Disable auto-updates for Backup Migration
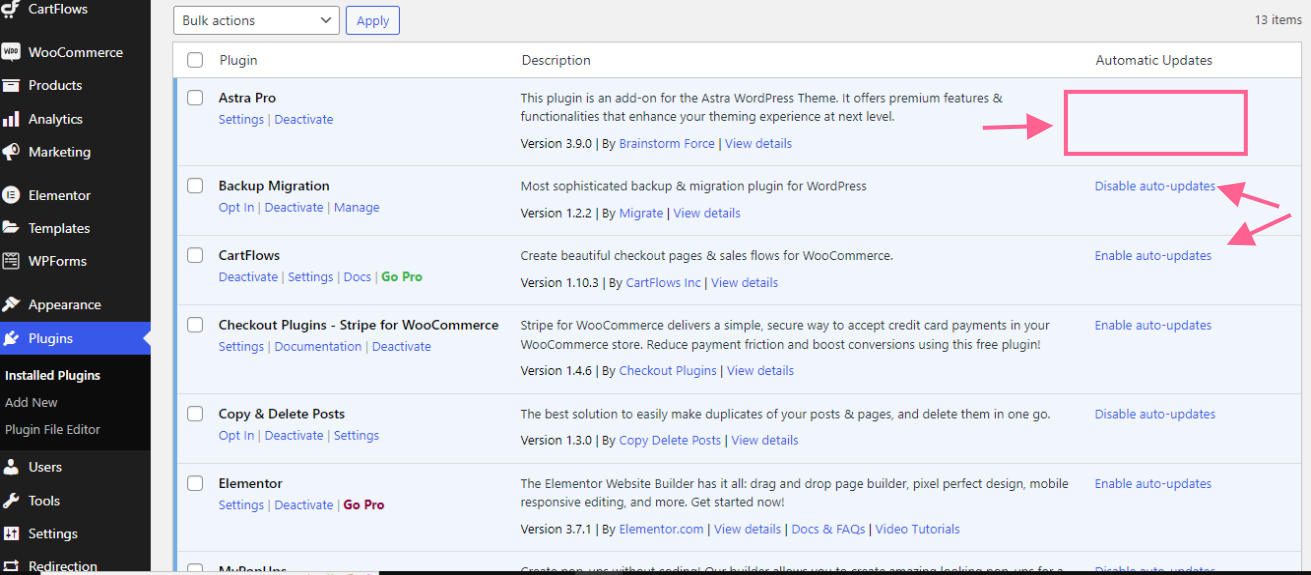1311x575 pixels. pos(1154,186)
